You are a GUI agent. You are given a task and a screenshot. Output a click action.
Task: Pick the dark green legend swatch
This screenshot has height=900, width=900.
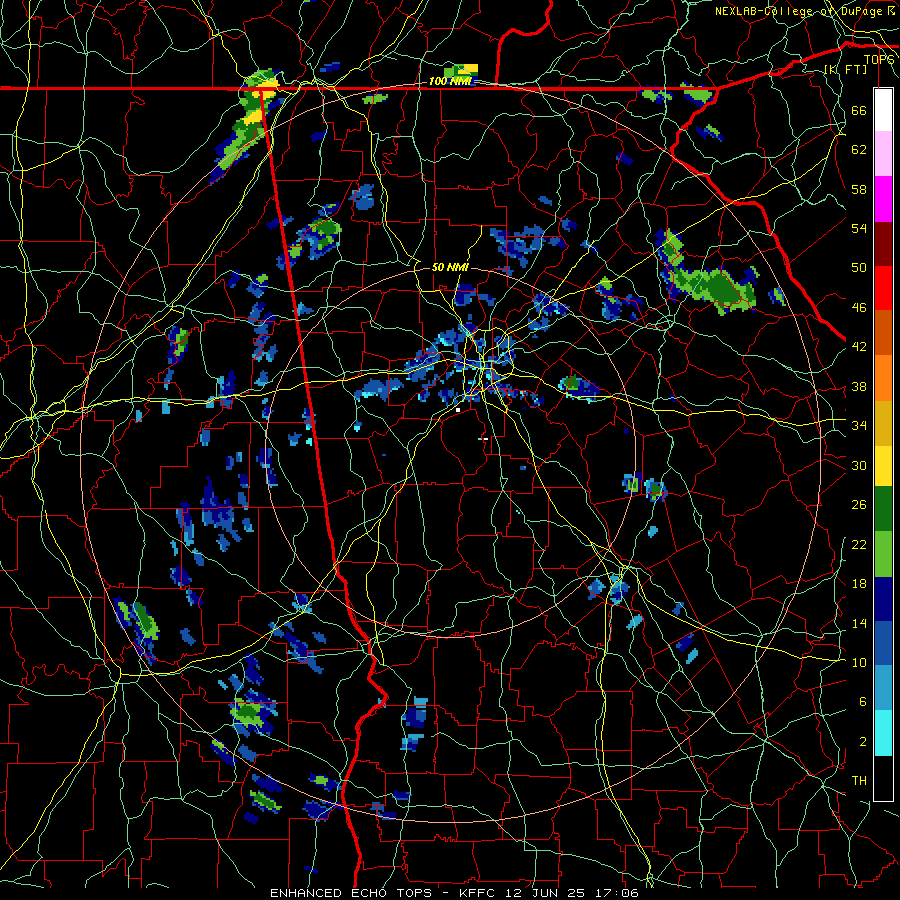pyautogui.click(x=883, y=509)
